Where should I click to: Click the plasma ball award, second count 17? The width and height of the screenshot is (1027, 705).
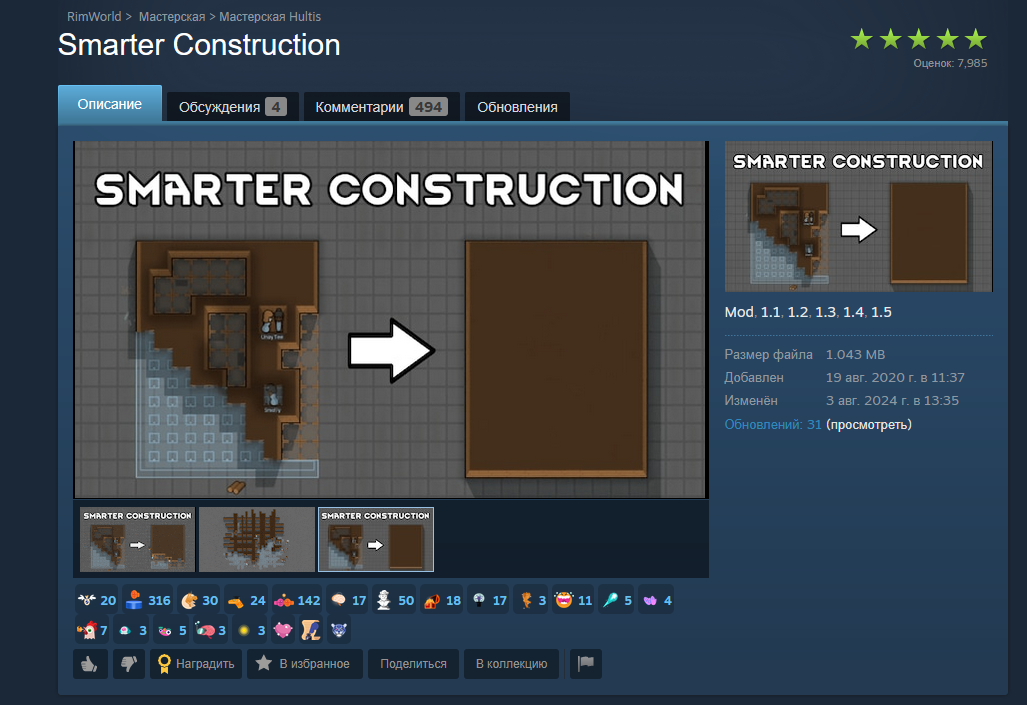tap(489, 600)
